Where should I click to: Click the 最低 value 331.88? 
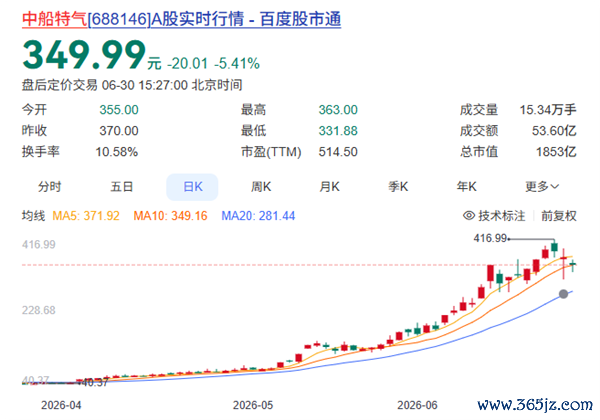coord(338,131)
